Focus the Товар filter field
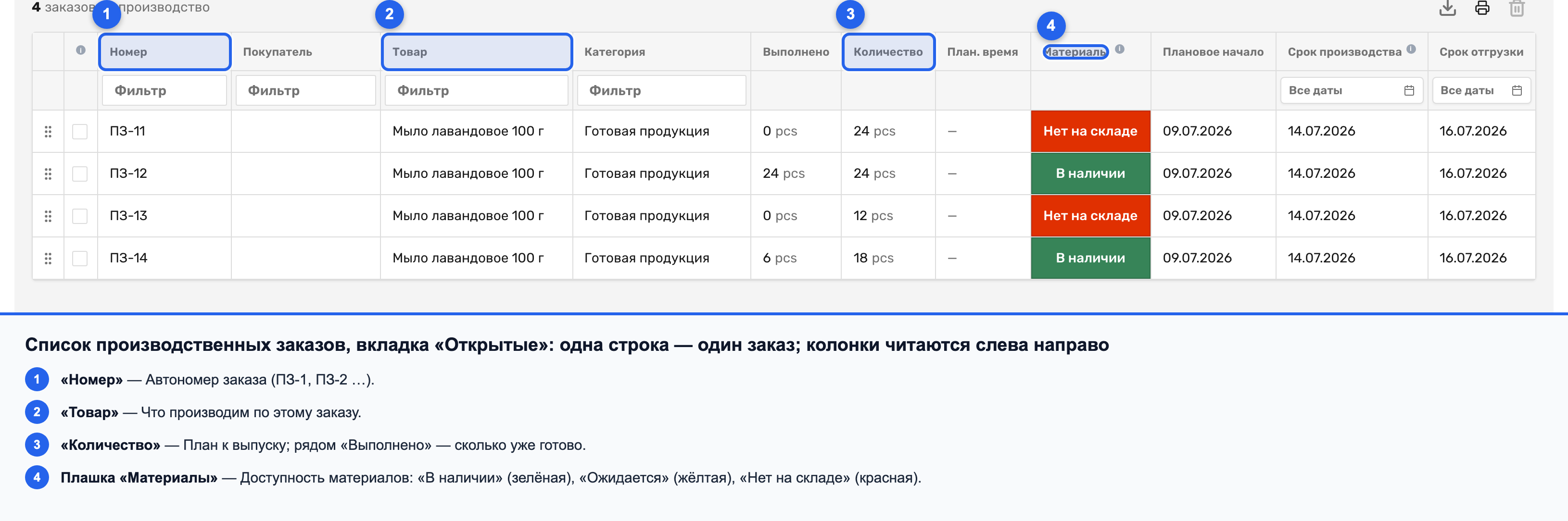 click(477, 90)
